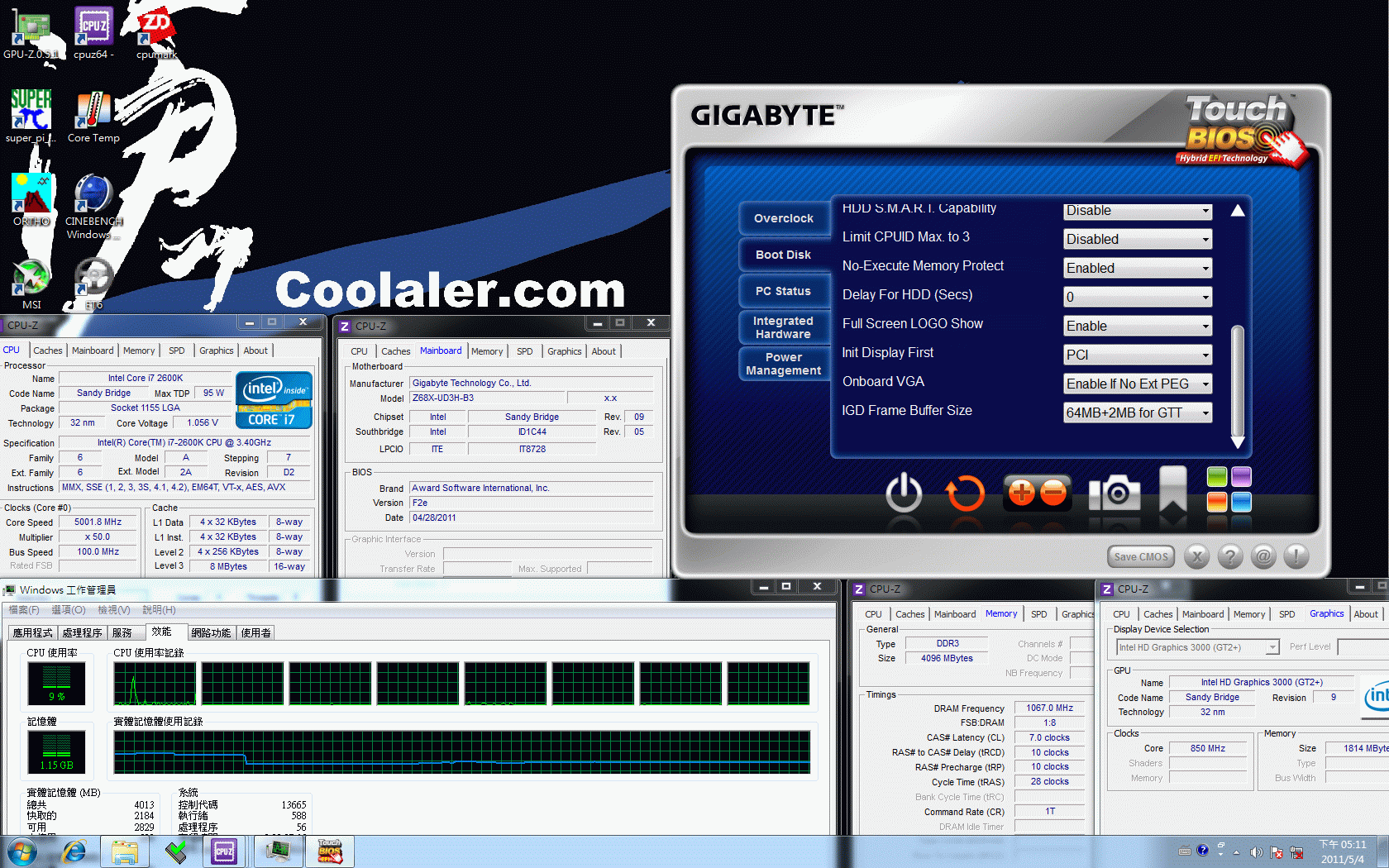The height and width of the screenshot is (868, 1389).
Task: Click the power icon in Touch BIOS
Action: (x=904, y=494)
